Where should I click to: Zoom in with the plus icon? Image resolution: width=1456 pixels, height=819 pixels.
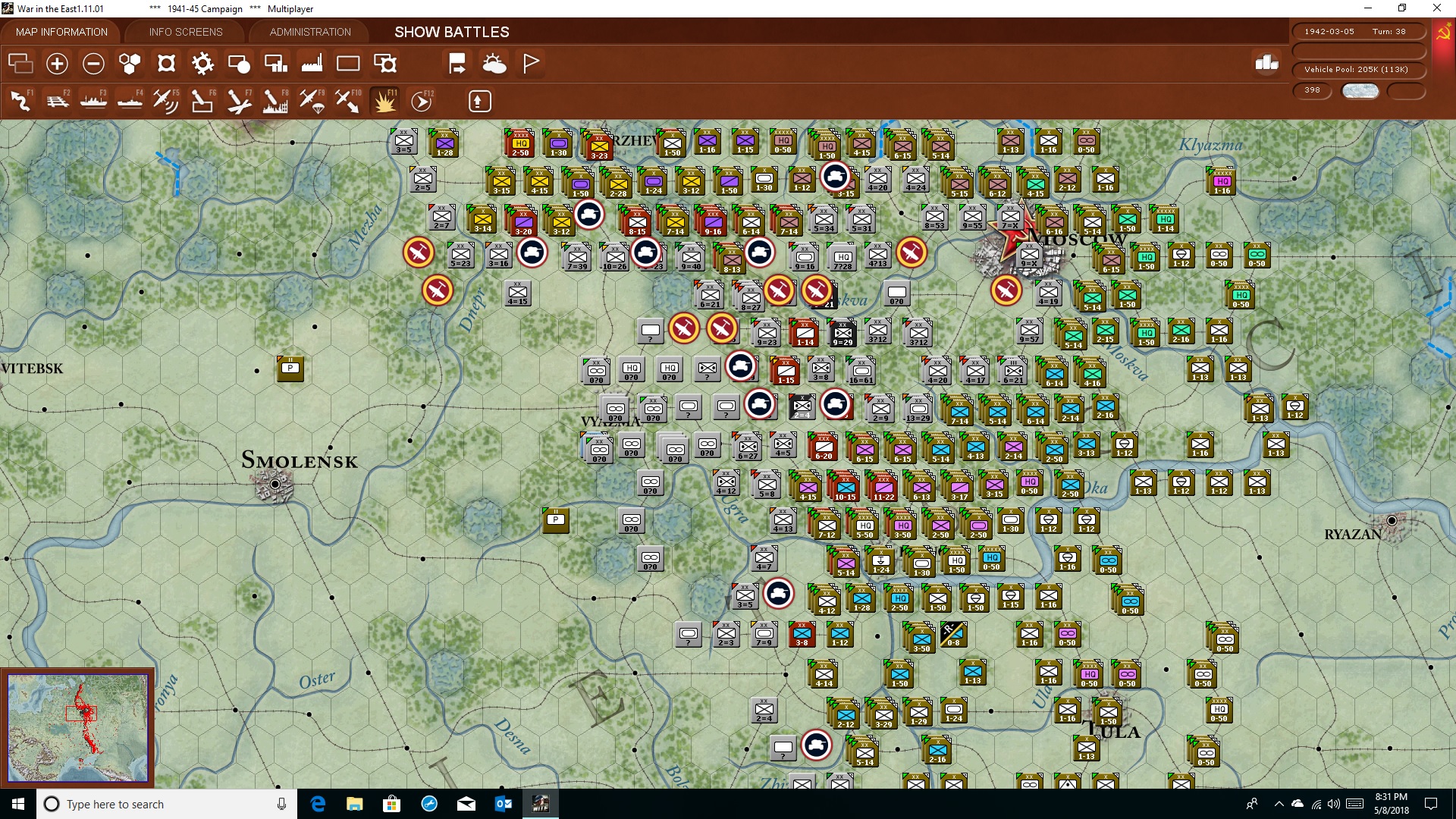pyautogui.click(x=57, y=64)
